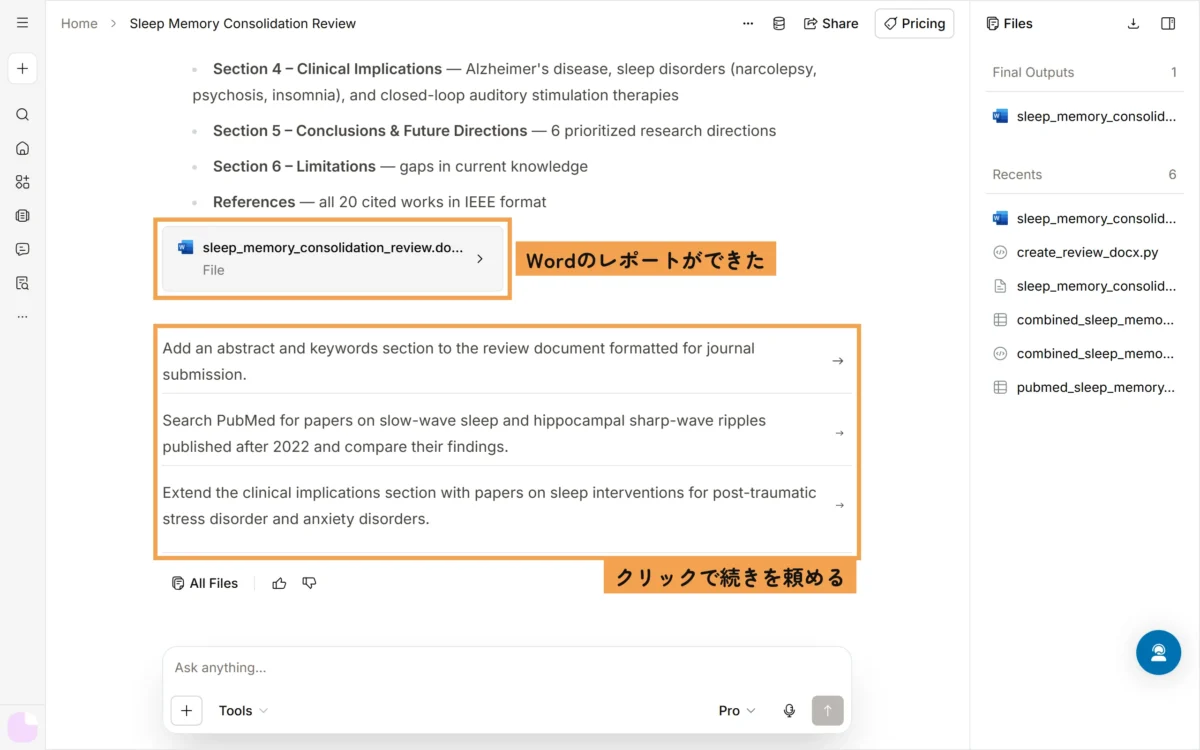
Task: Share this conversation
Action: 831,23
